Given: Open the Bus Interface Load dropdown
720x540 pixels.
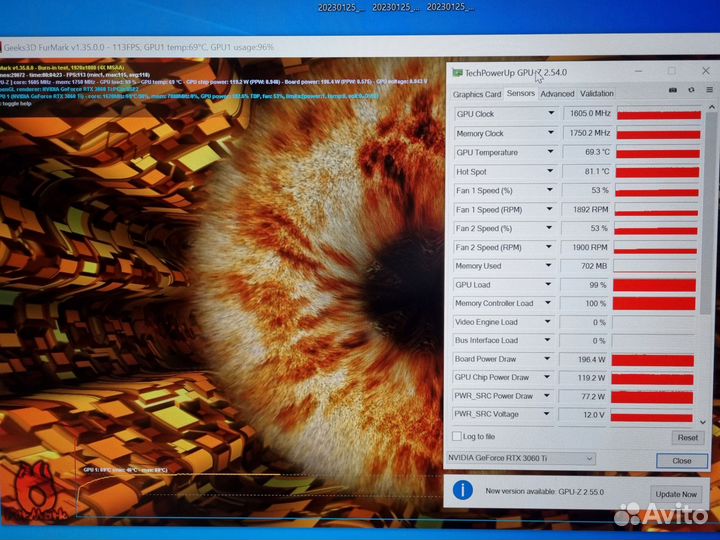Looking at the screenshot, I should coord(547,340).
